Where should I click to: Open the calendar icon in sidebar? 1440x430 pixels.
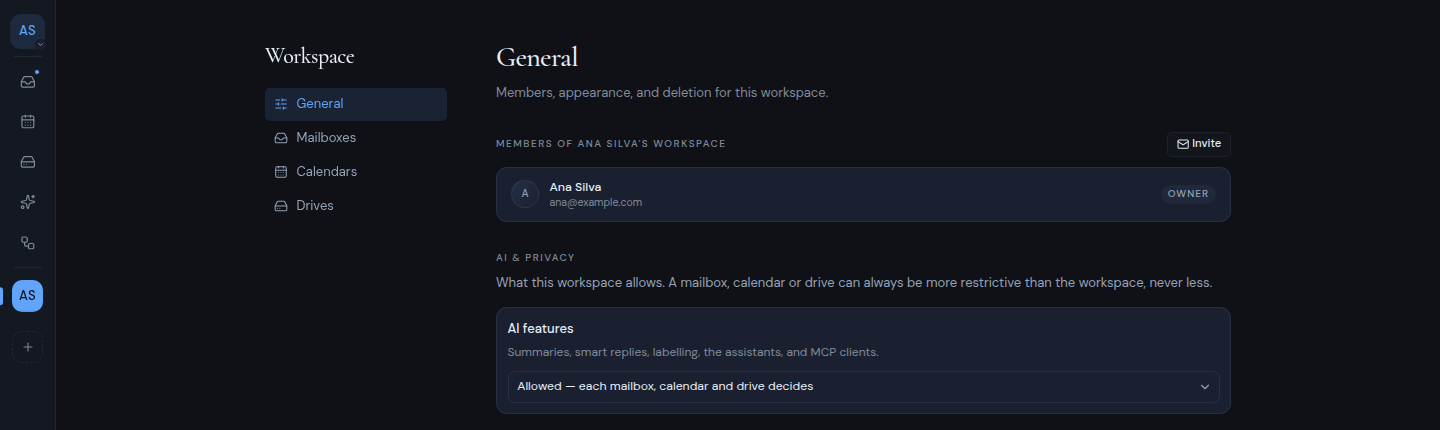(x=28, y=121)
